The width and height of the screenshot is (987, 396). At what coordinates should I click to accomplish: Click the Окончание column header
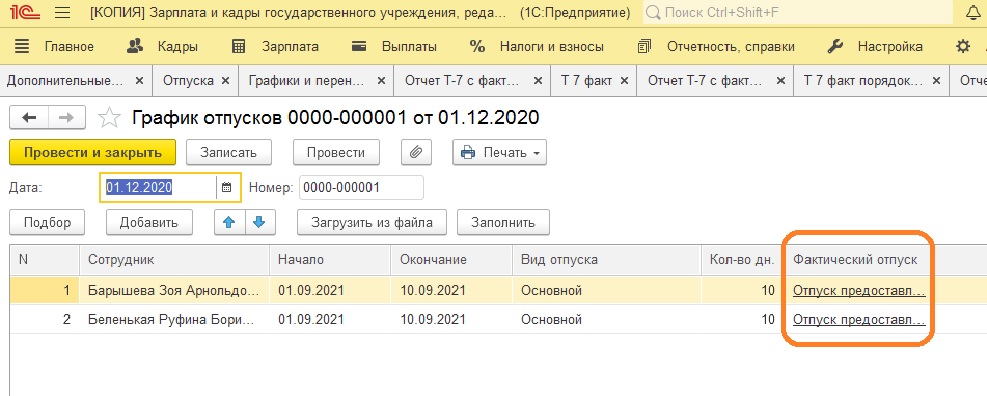[452, 259]
